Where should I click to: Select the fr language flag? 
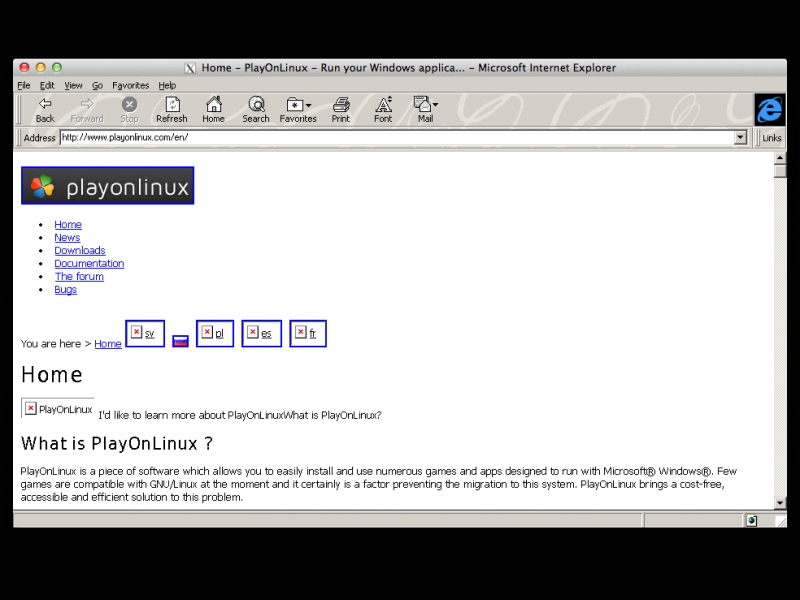(x=308, y=334)
